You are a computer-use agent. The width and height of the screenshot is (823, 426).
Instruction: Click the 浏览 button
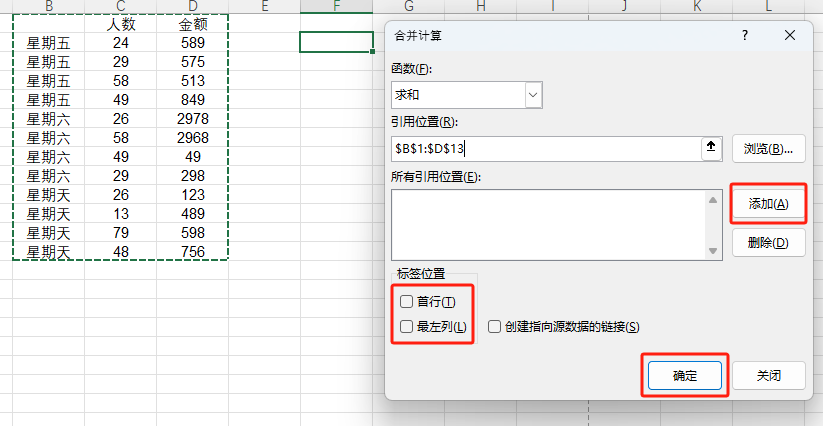pos(768,148)
